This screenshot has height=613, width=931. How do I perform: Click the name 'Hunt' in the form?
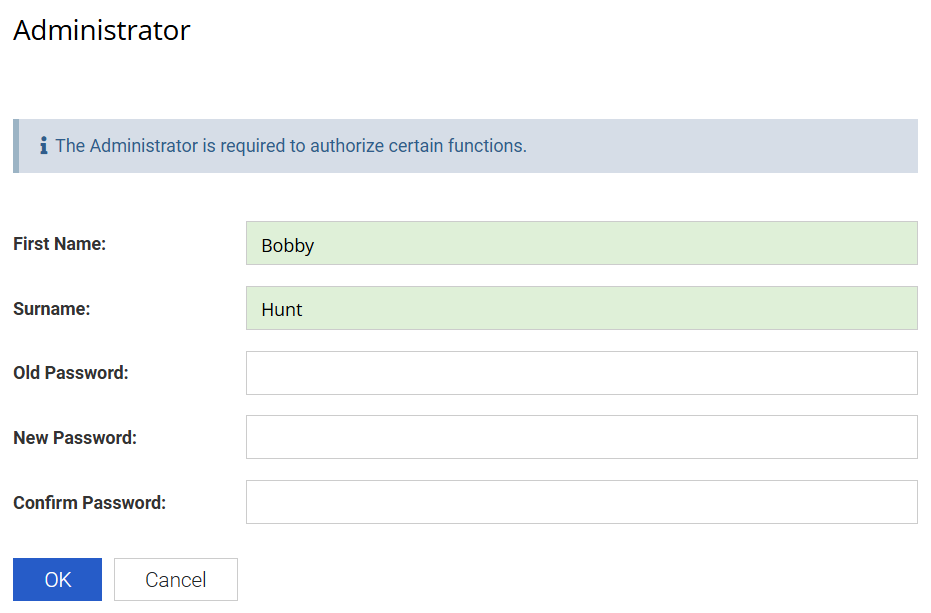coord(282,310)
